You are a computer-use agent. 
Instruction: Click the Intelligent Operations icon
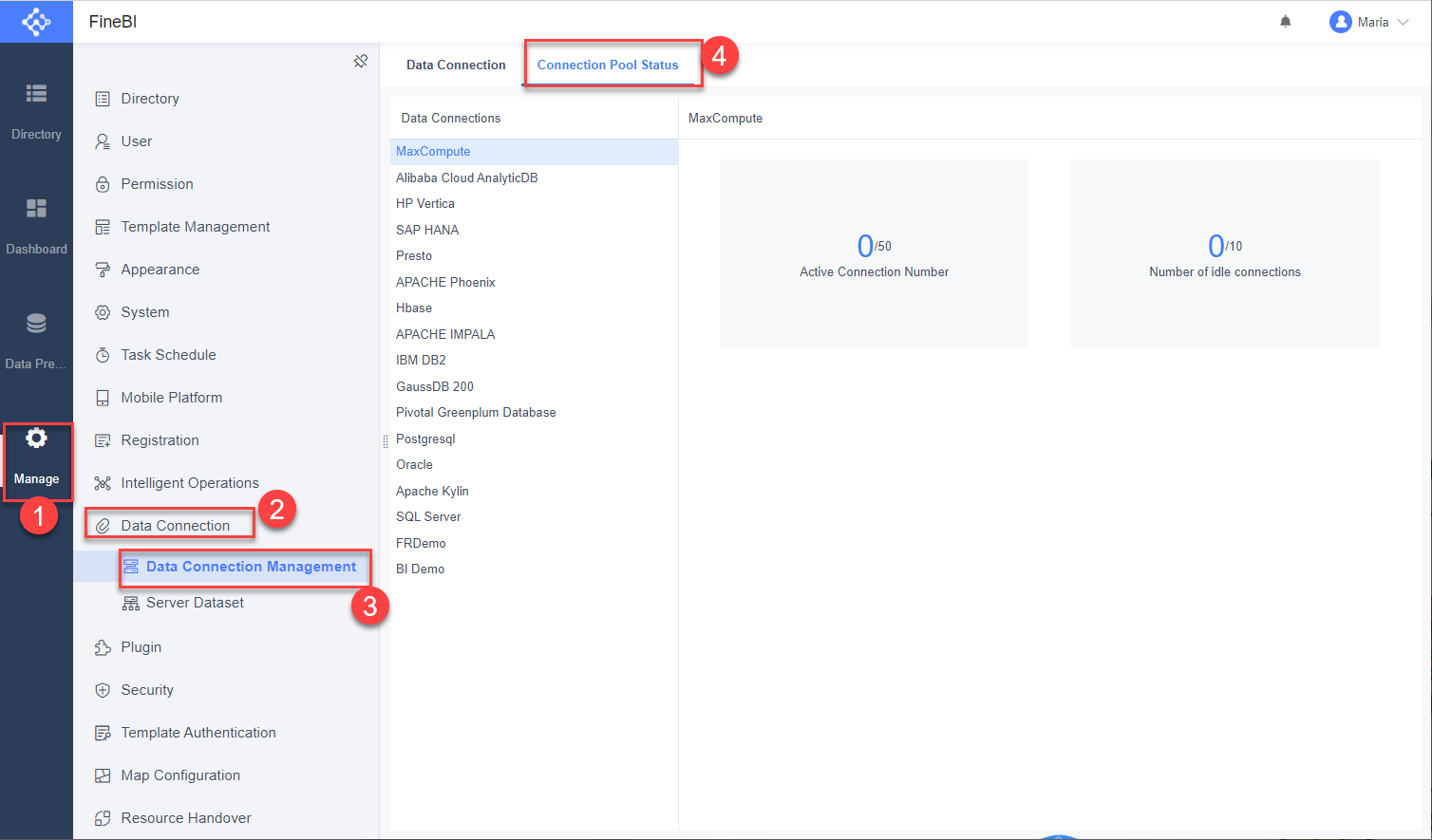103,483
